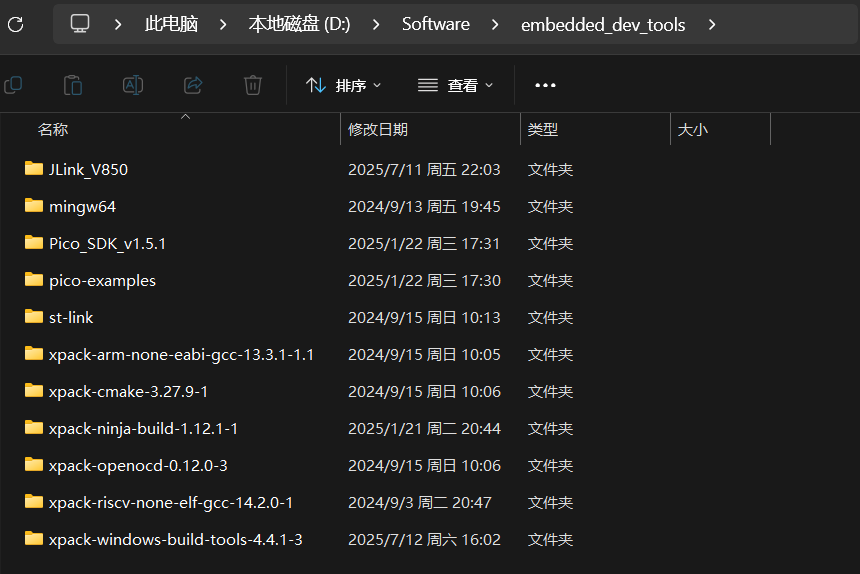Select the xpack-windows-build-tools folder icon
Viewport: 860px width, 574px height.
(x=34, y=538)
